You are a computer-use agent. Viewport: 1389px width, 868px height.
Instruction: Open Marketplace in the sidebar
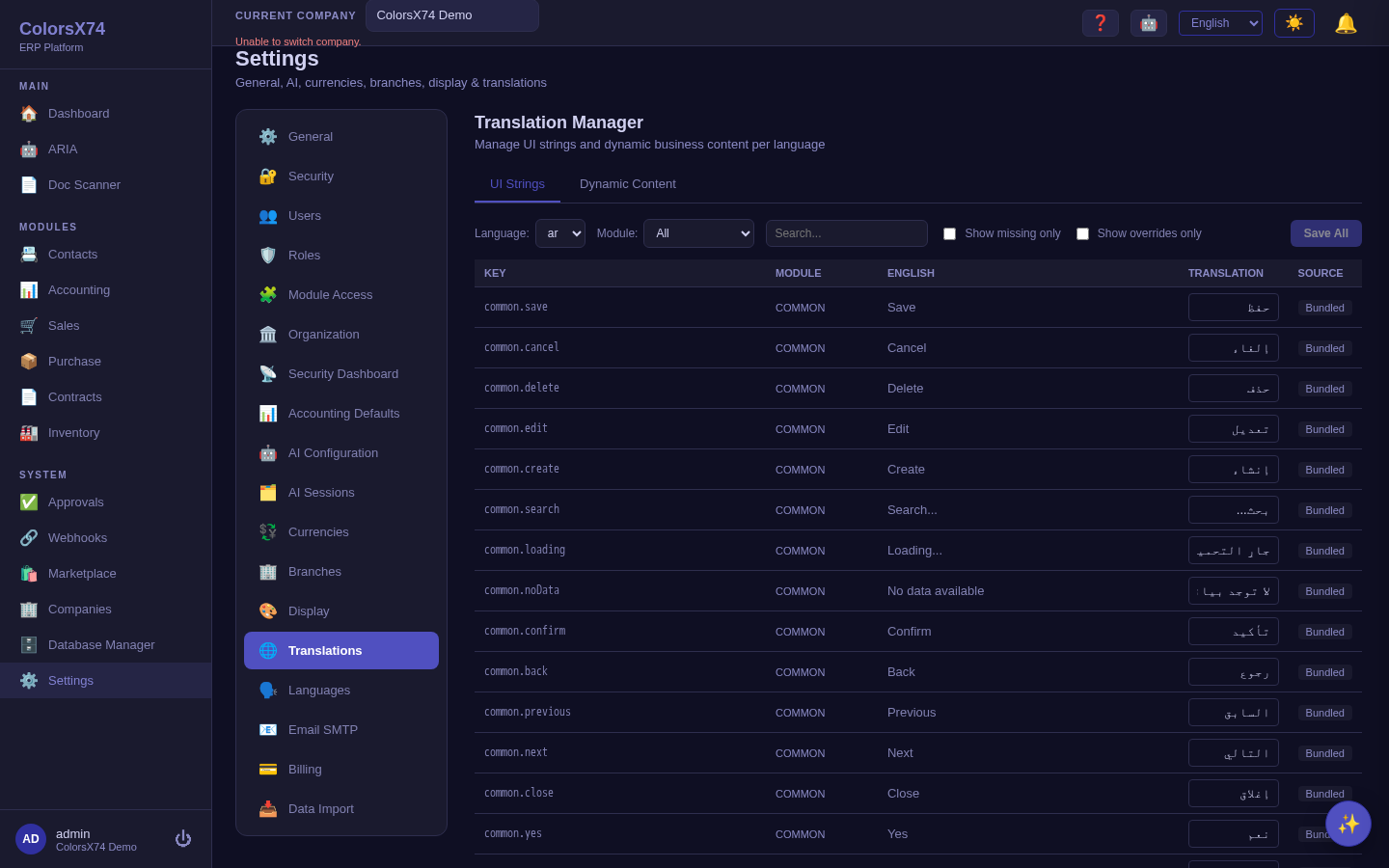(106, 574)
